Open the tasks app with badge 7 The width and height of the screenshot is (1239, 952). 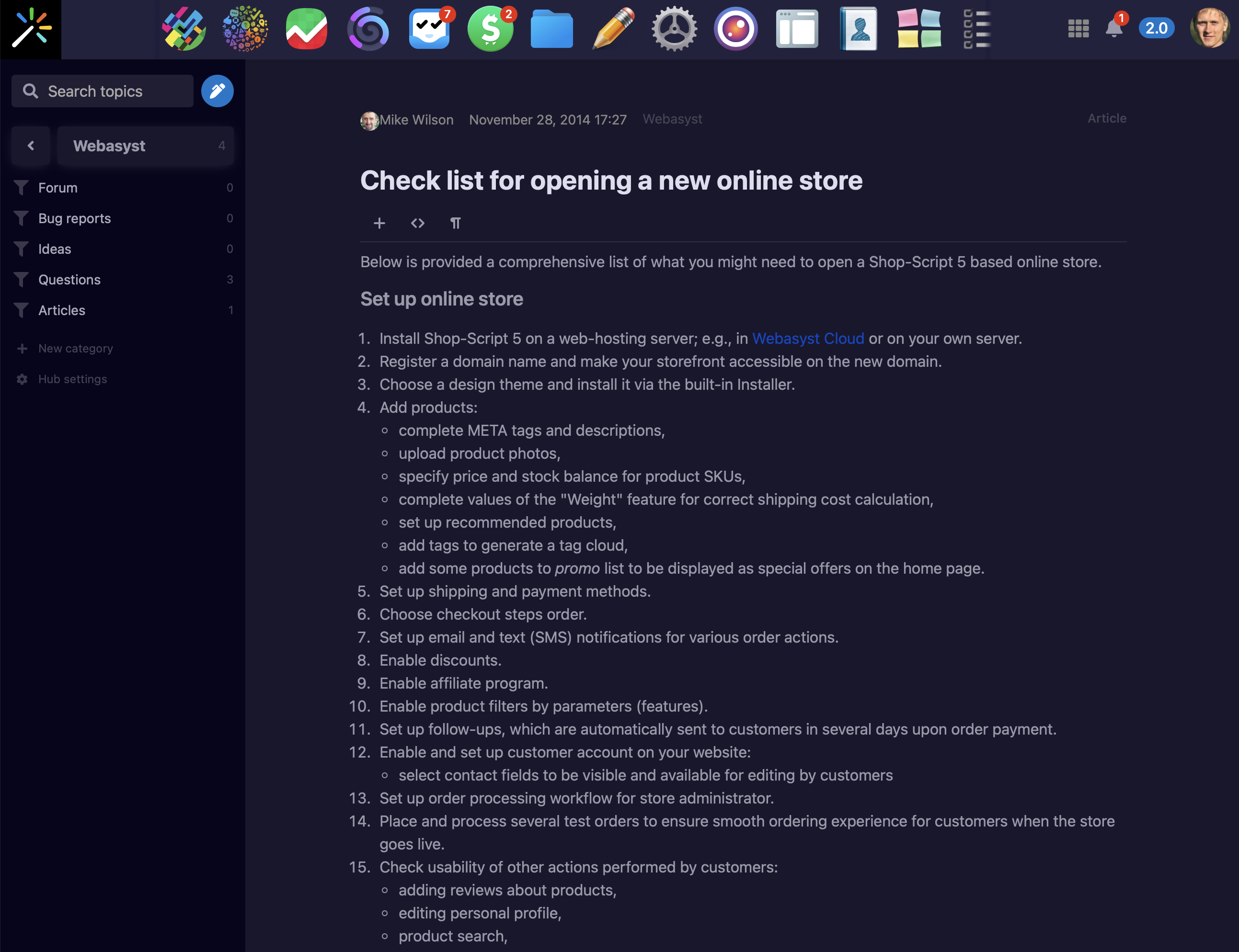(430, 28)
